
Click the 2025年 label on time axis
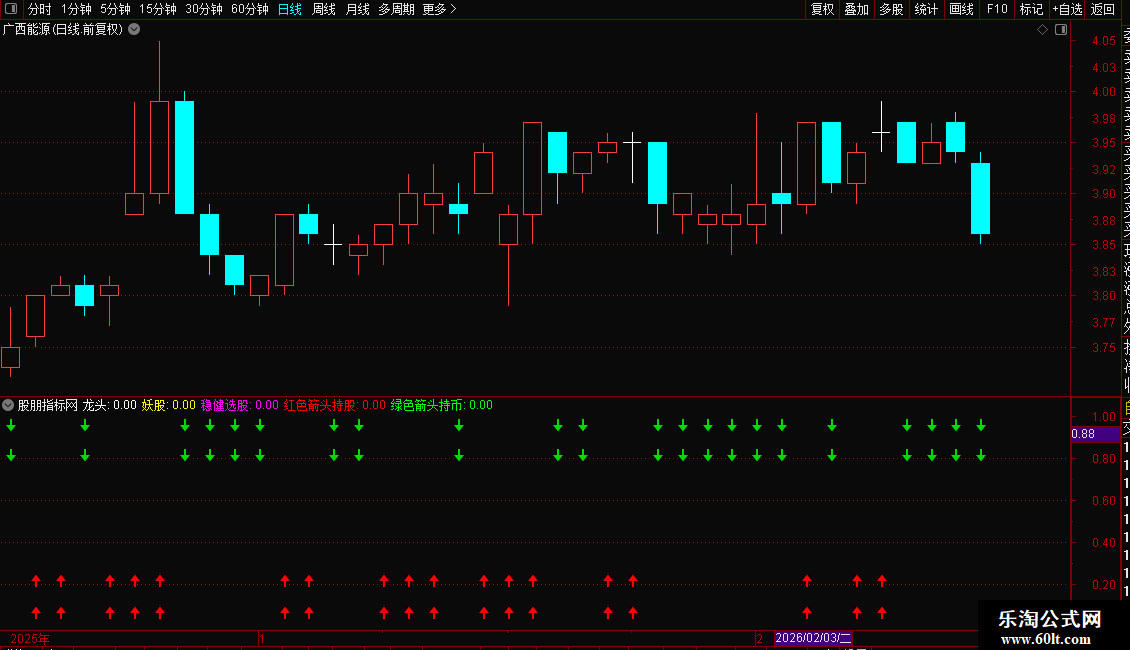(30, 638)
